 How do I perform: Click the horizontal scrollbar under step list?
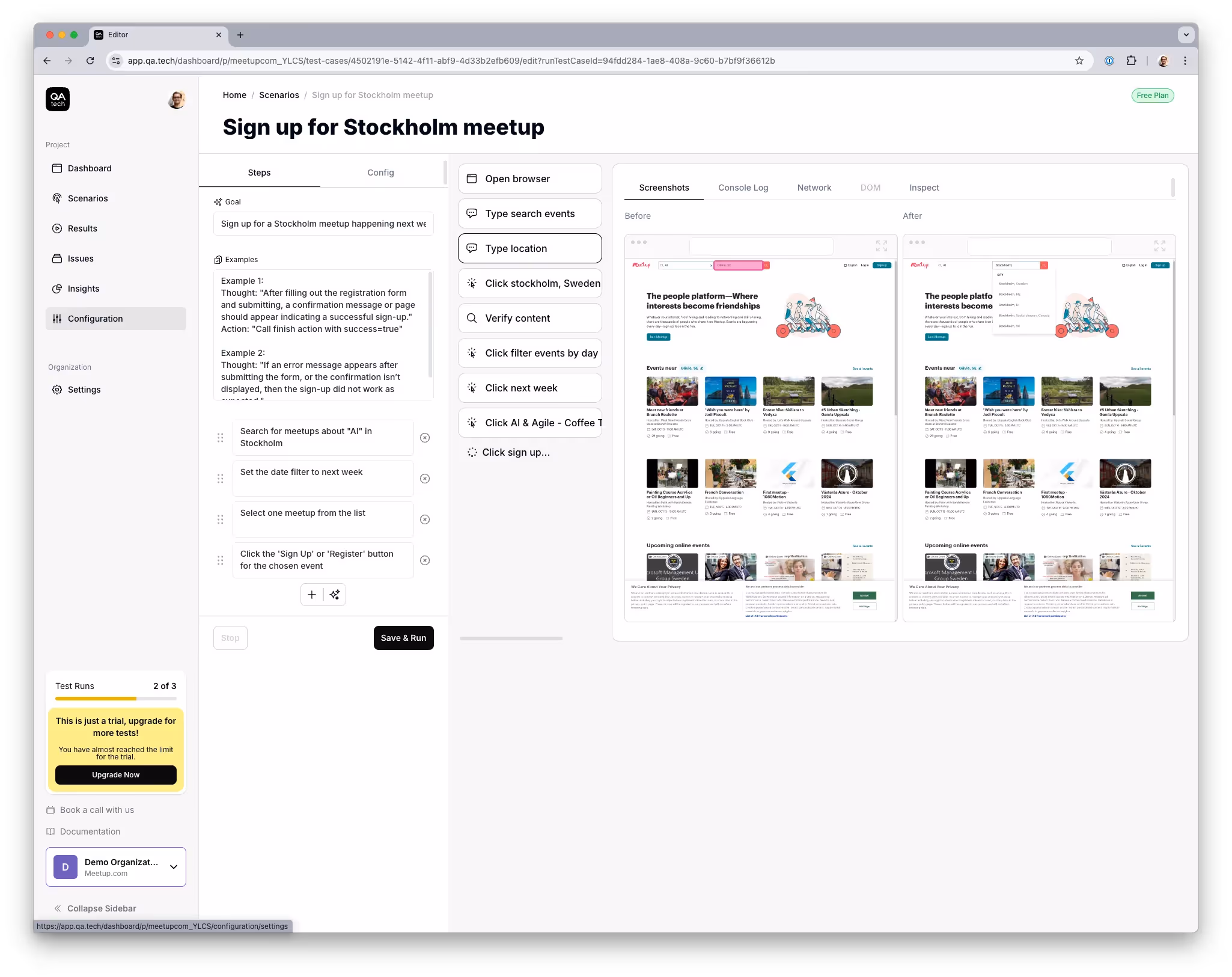coord(511,639)
